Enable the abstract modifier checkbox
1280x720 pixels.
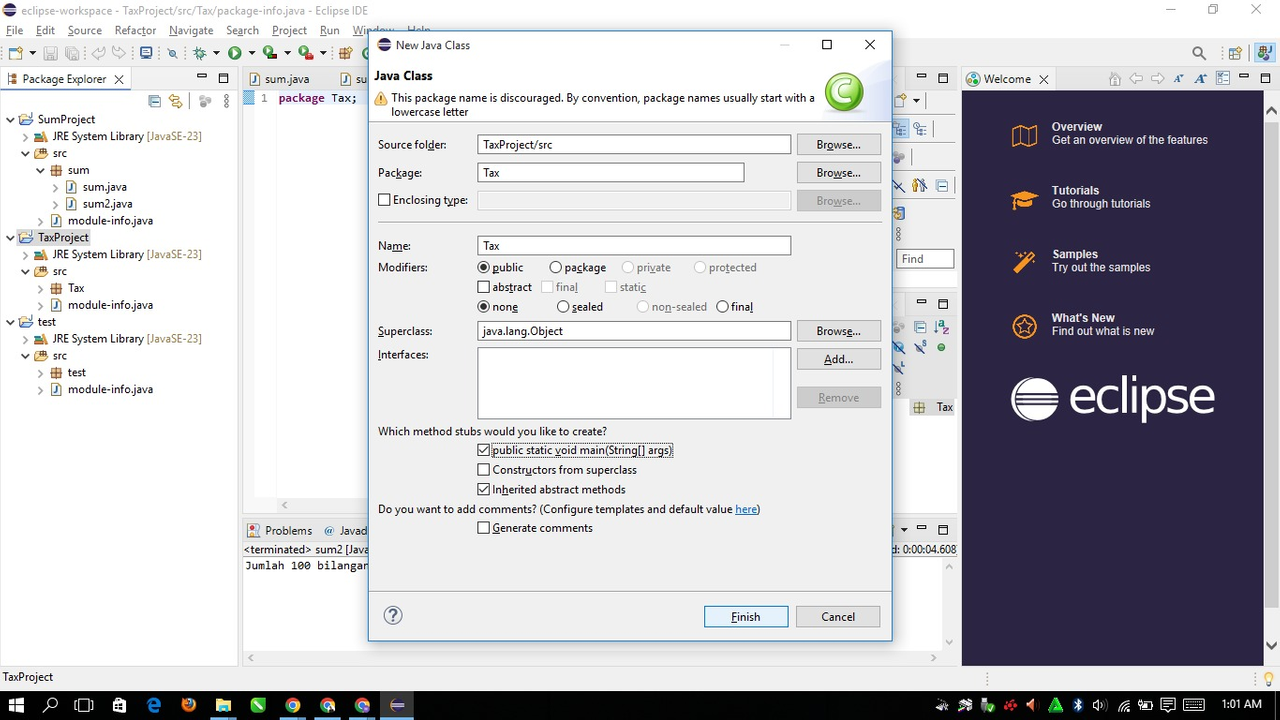484,287
